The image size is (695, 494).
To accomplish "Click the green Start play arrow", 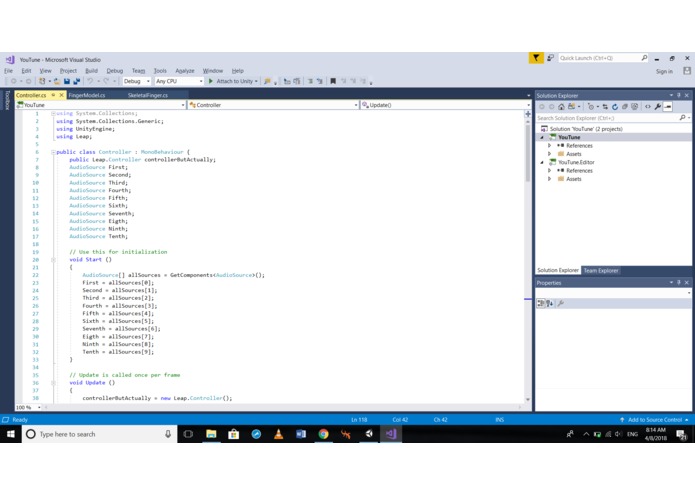I will click(x=211, y=81).
